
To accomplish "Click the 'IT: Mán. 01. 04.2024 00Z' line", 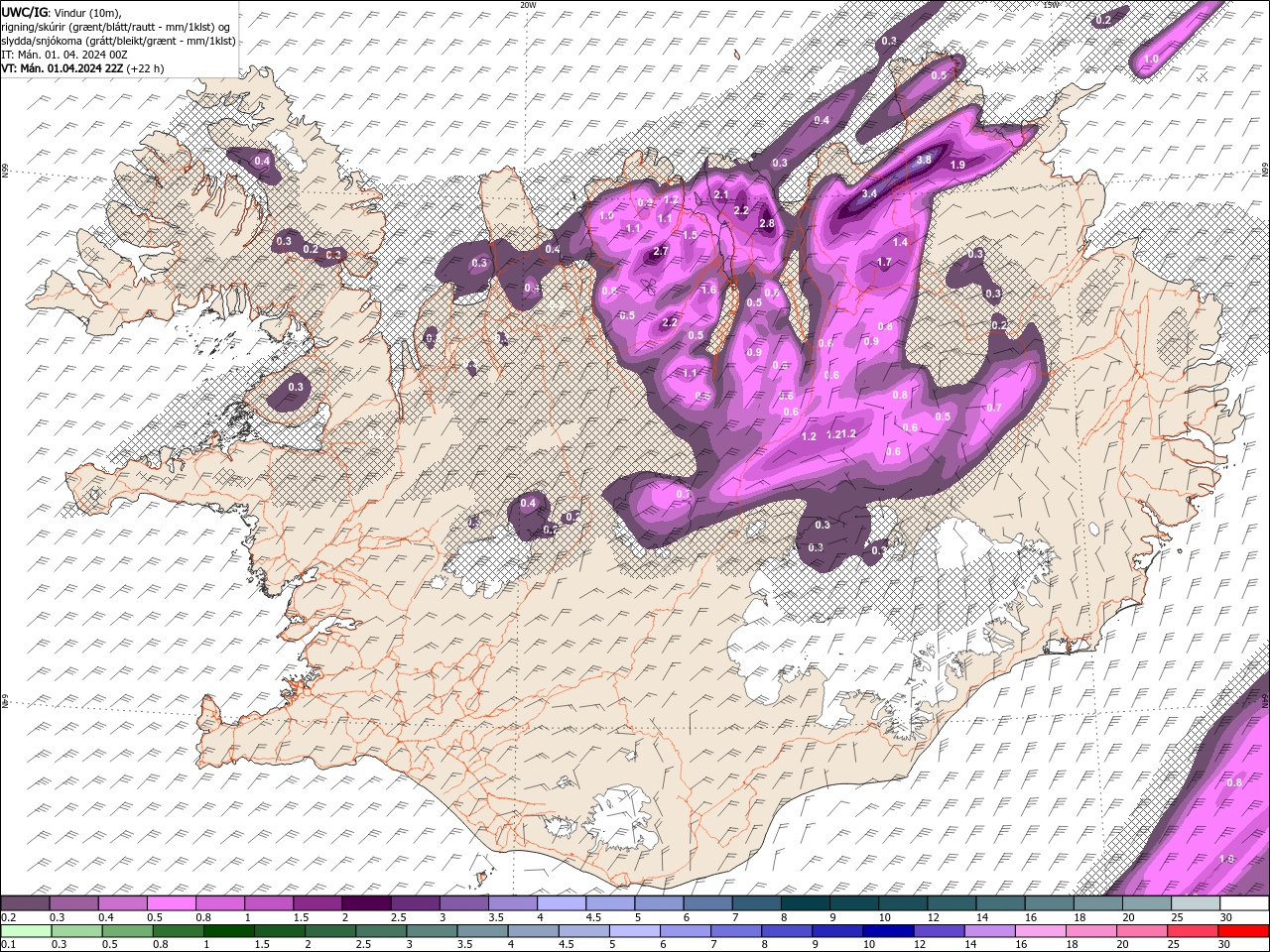I will (x=63, y=55).
